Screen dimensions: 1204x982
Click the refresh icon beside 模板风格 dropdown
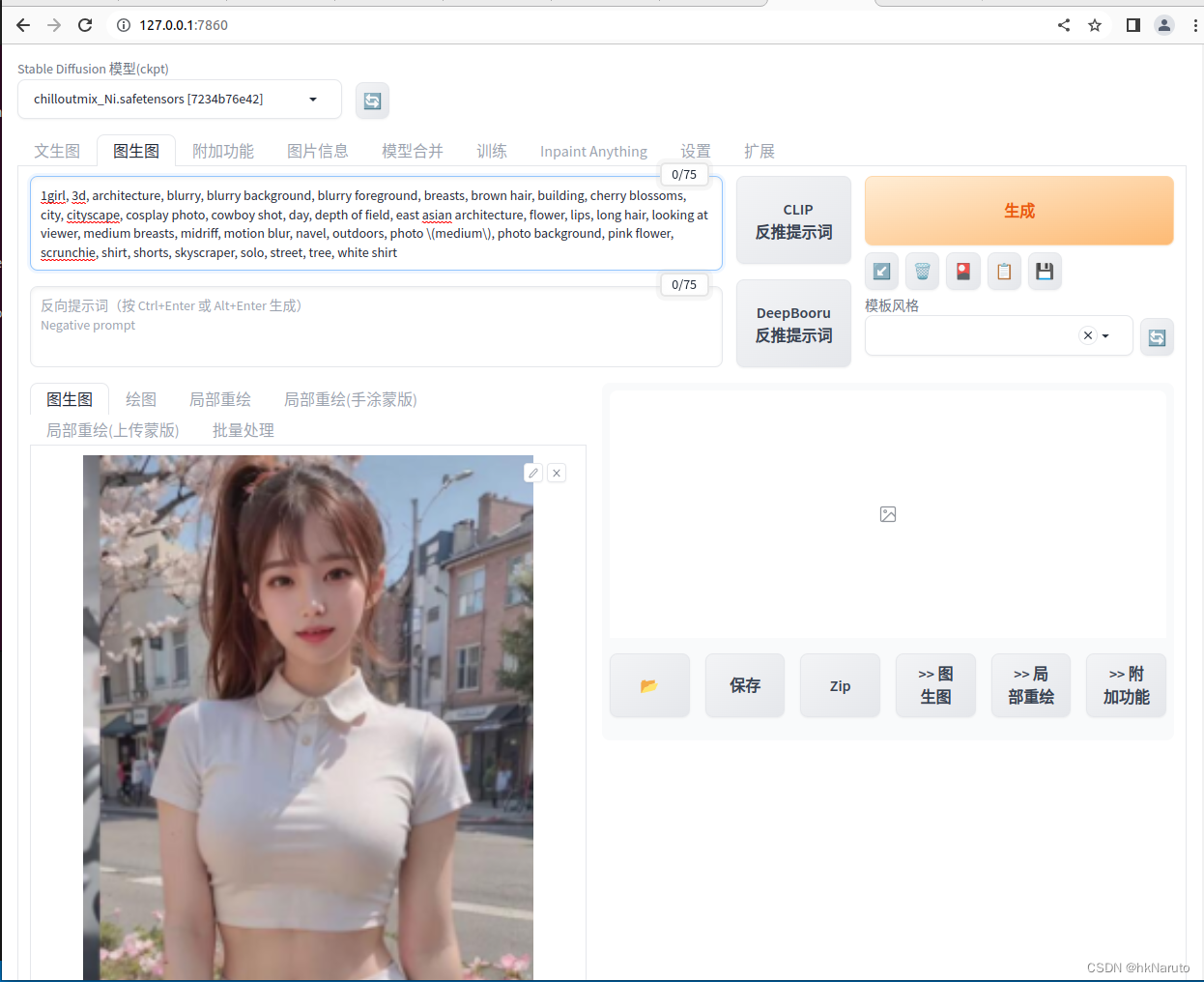(1157, 337)
